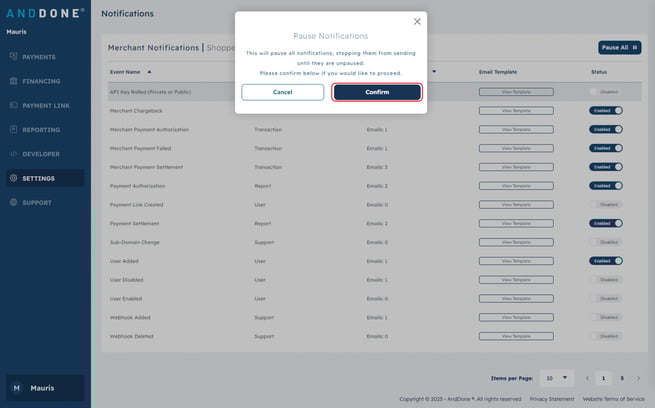Switch to the Shopper notifications tab
This screenshot has width=655, height=408.
coord(220,47)
